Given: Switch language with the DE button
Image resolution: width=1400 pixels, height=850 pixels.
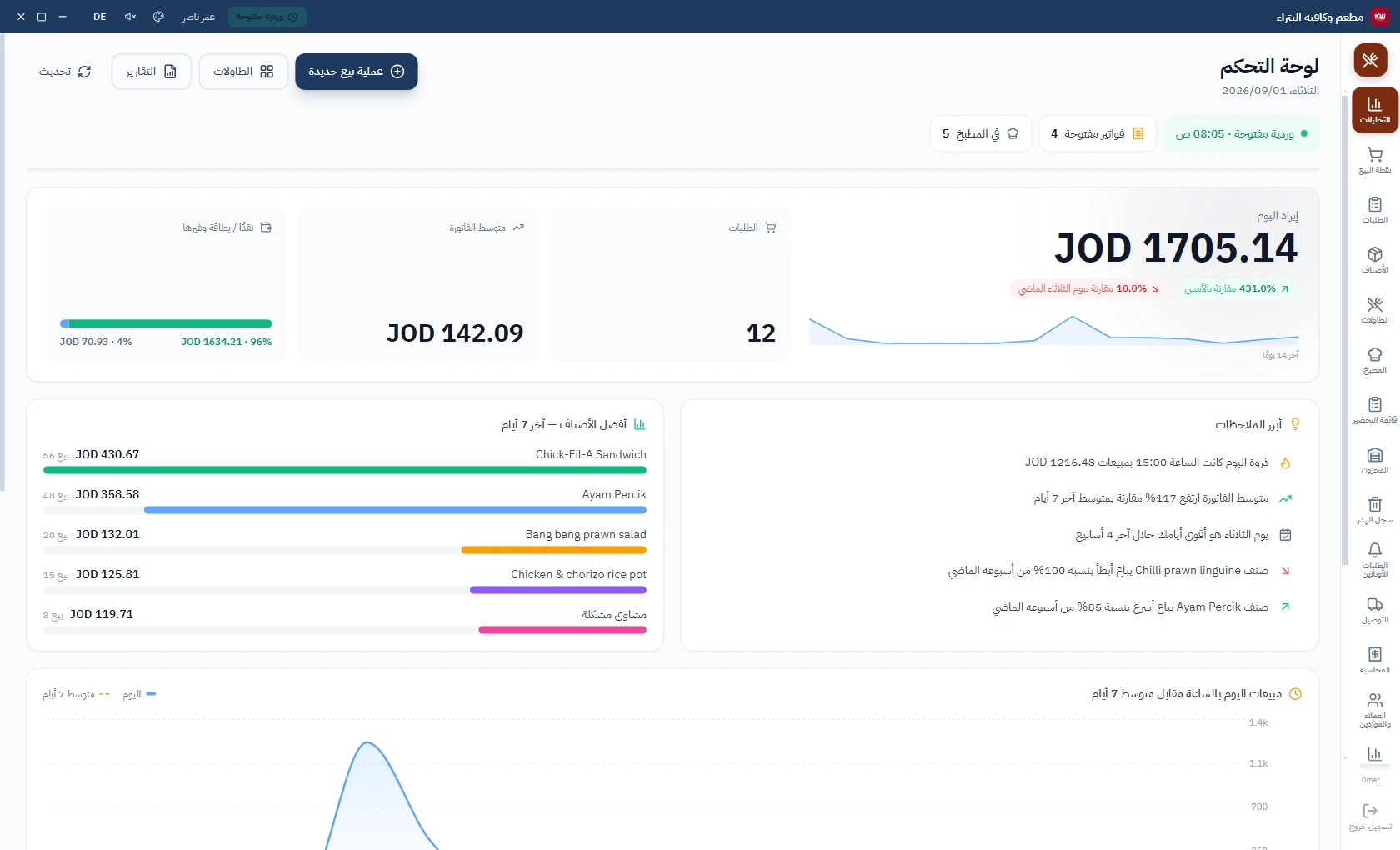Looking at the screenshot, I should coord(100,17).
